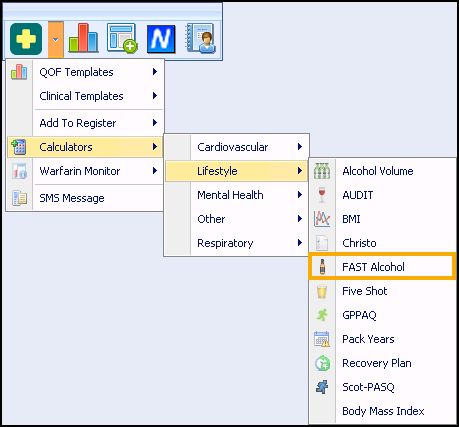Click the wine glass AUDIT icon
The width and height of the screenshot is (459, 427).
[322, 195]
